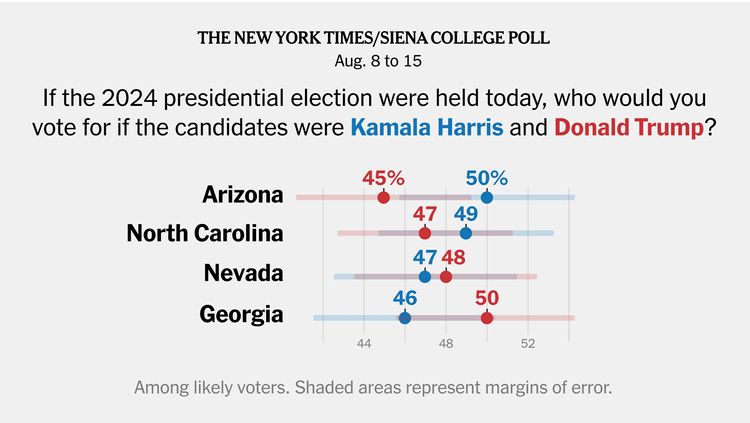Click the New York Times/Siena College Poll title
Screen dimensions: 750x423
[x=374, y=38]
